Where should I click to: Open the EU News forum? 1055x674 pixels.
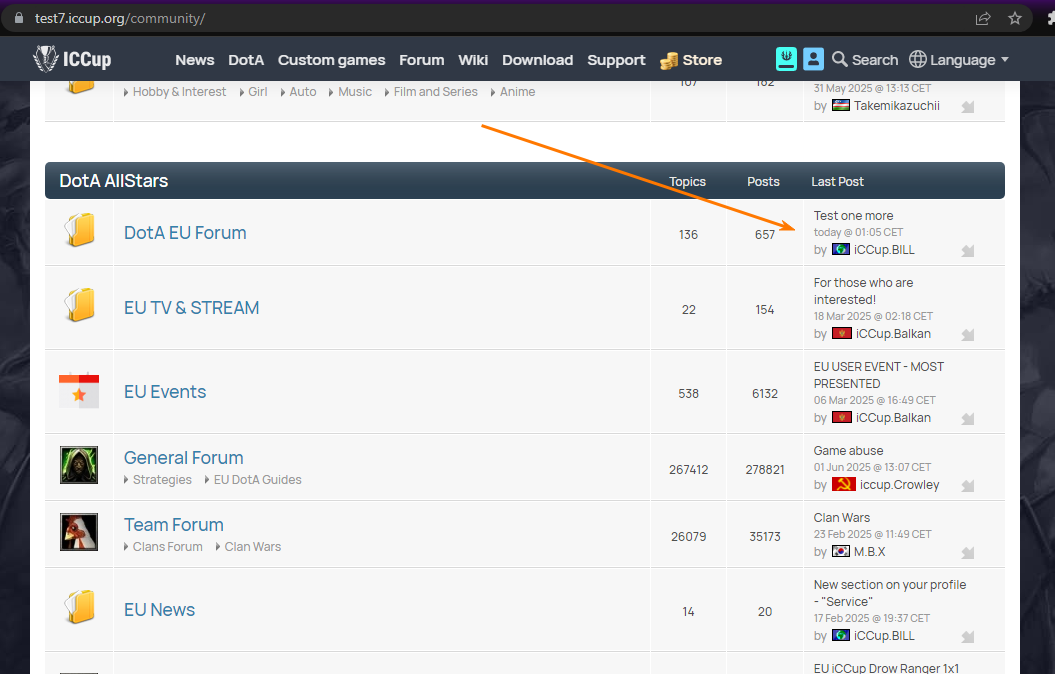click(x=159, y=609)
